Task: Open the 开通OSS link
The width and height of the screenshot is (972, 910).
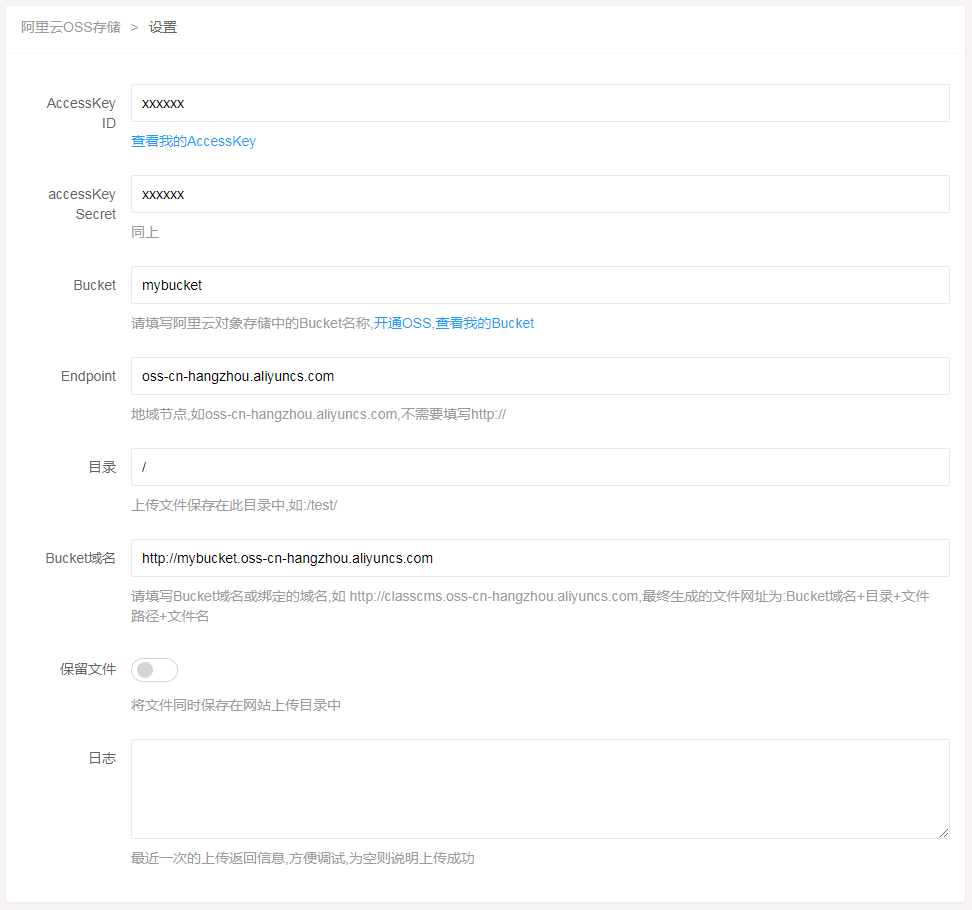Action: [402, 323]
